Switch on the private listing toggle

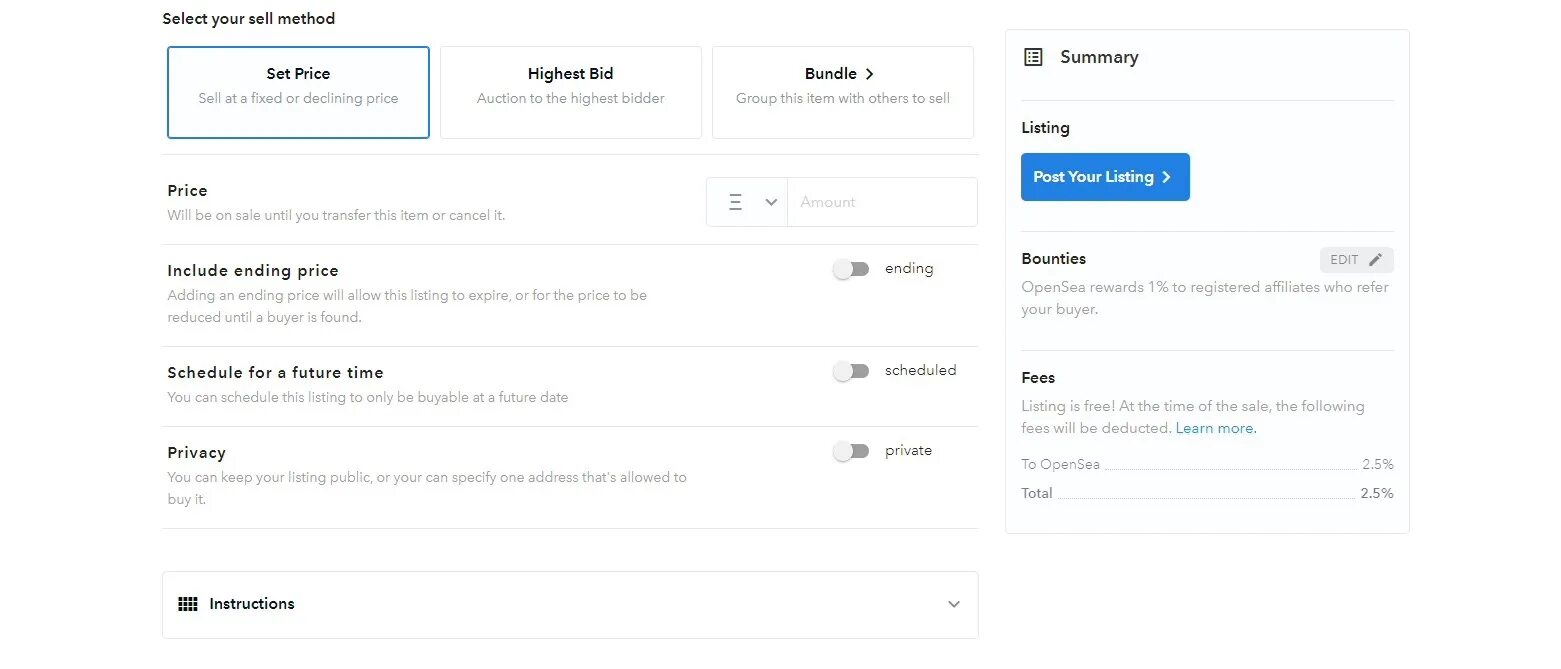click(851, 451)
